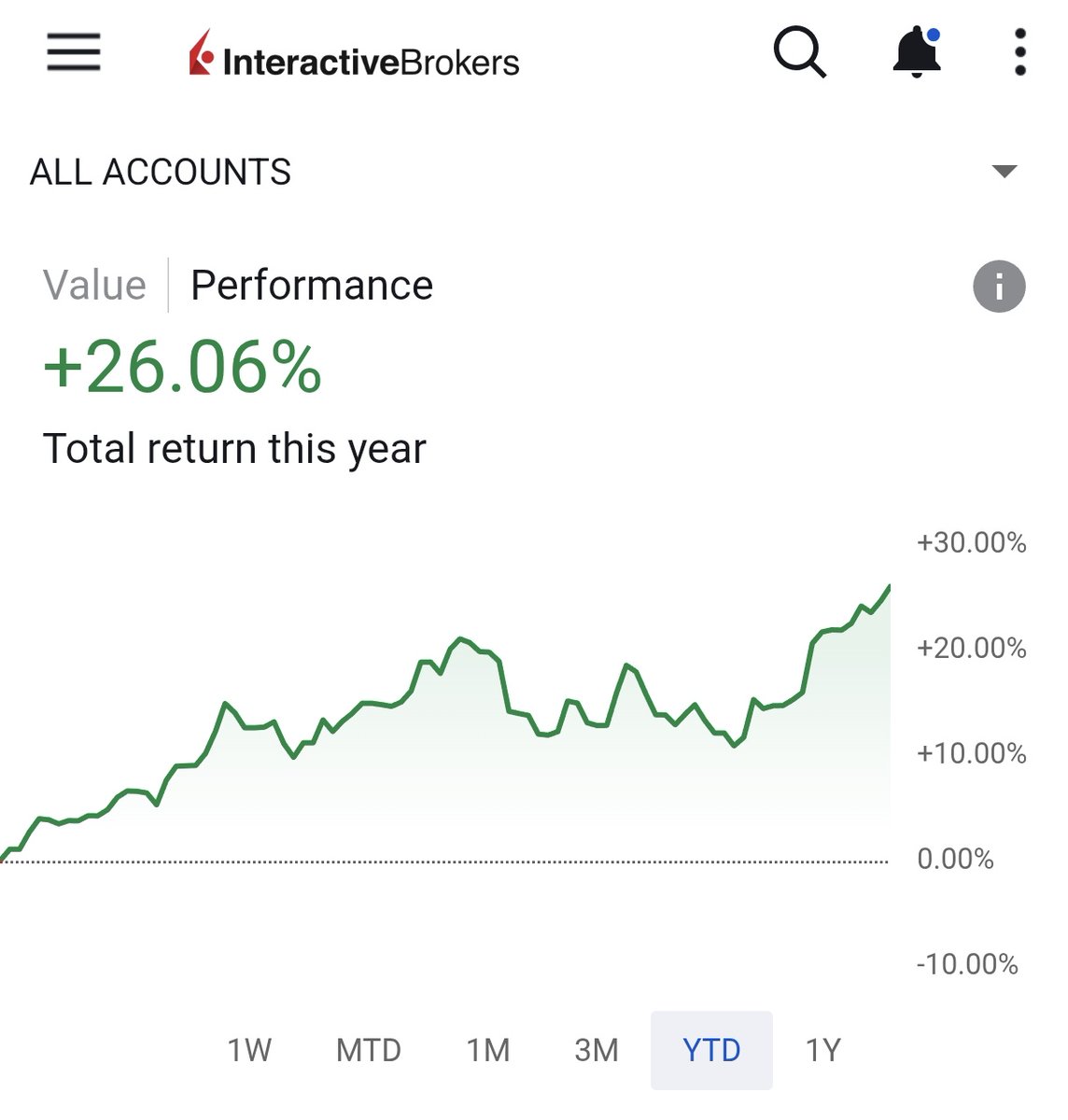Show performance info via the i icon
Screen dimensions: 1068x1120
[999, 286]
